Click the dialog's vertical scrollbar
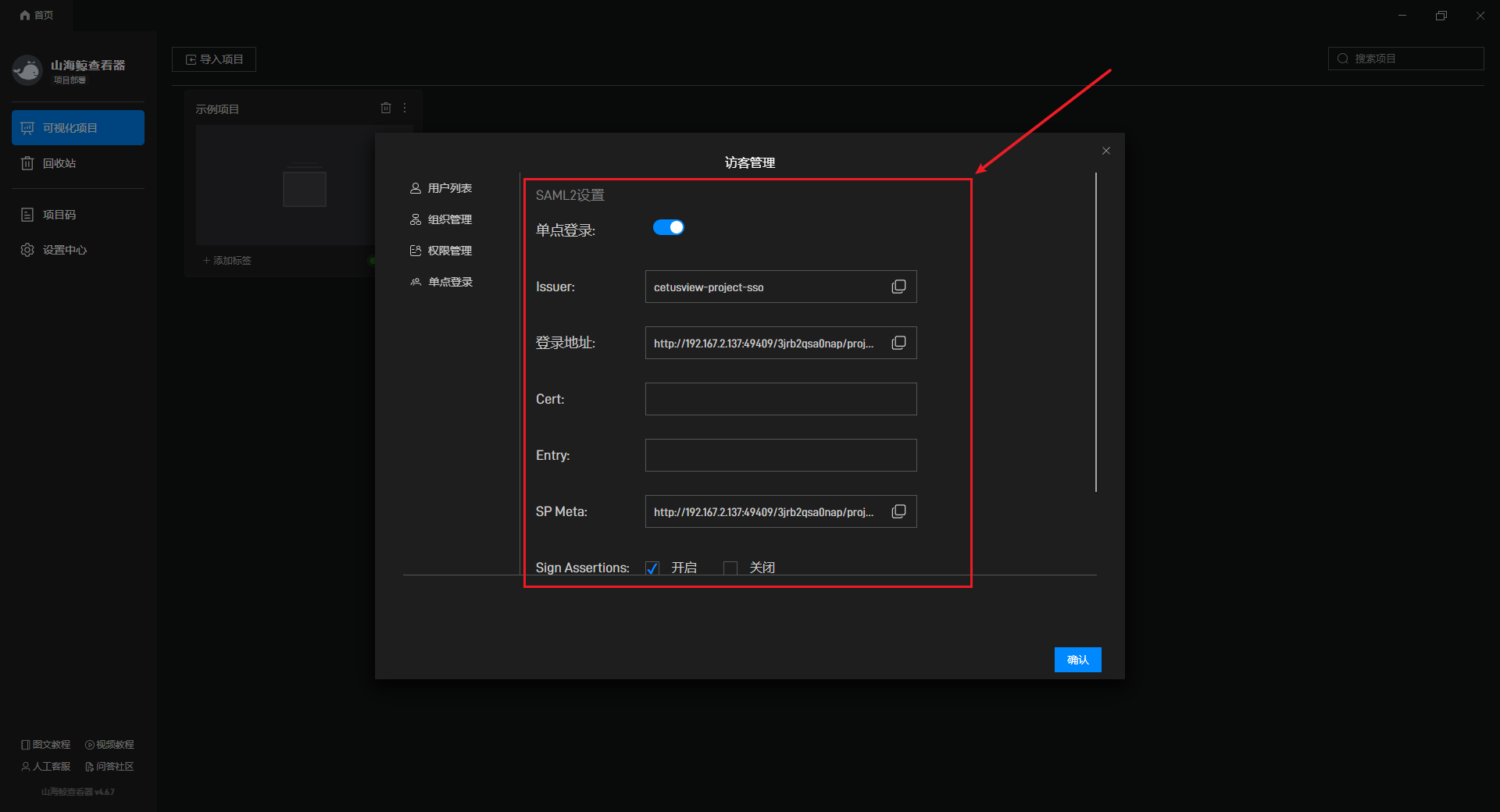1500x812 pixels. [1096, 332]
